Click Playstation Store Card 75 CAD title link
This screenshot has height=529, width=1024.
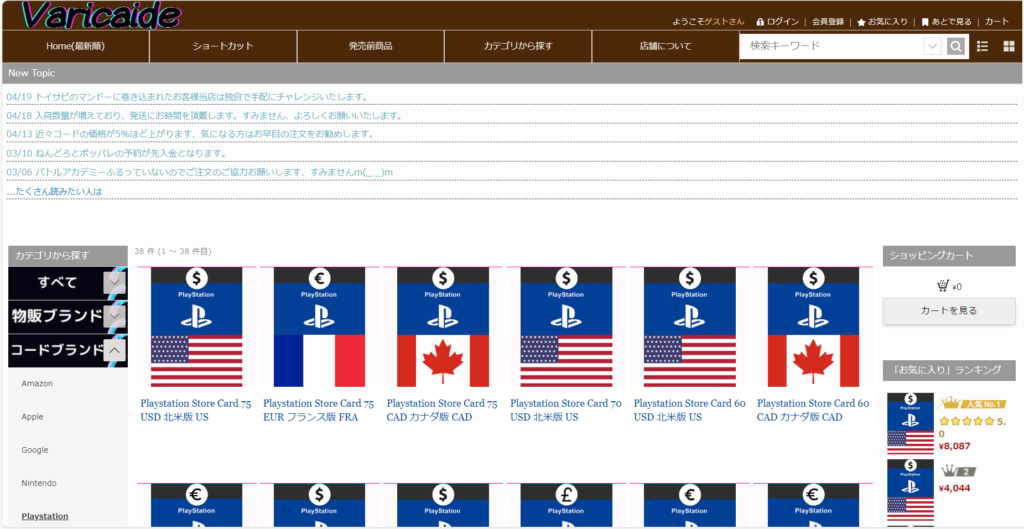(x=442, y=410)
